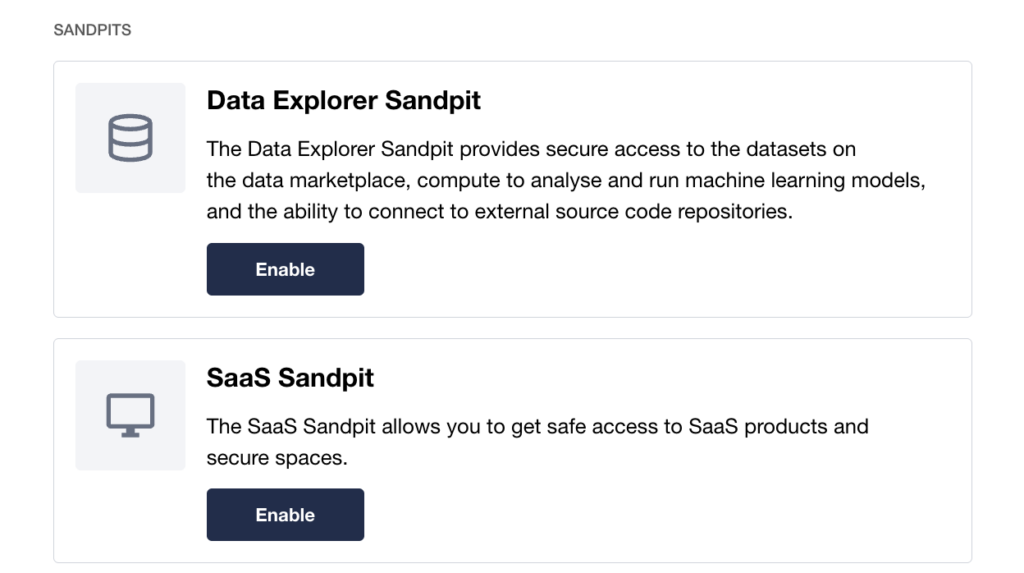This screenshot has width=1024, height=573.
Task: Click the words "secure spaces." in SaaS card
Action: click(x=277, y=458)
